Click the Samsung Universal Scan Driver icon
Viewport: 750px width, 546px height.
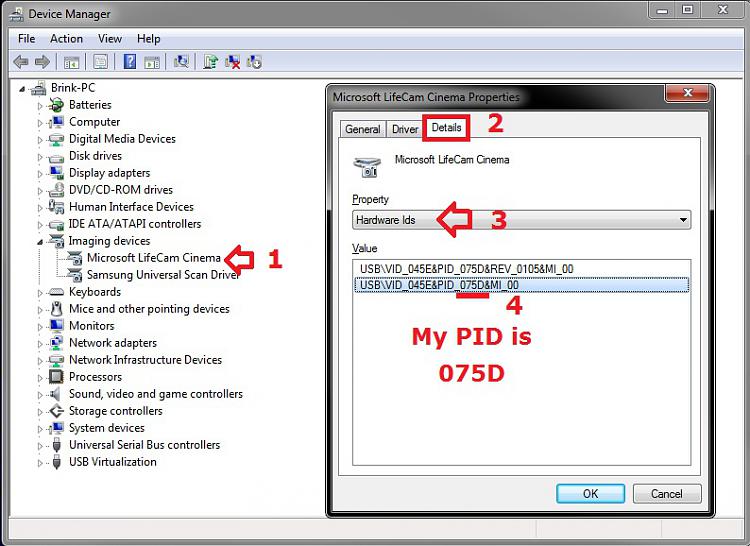pos(75,275)
